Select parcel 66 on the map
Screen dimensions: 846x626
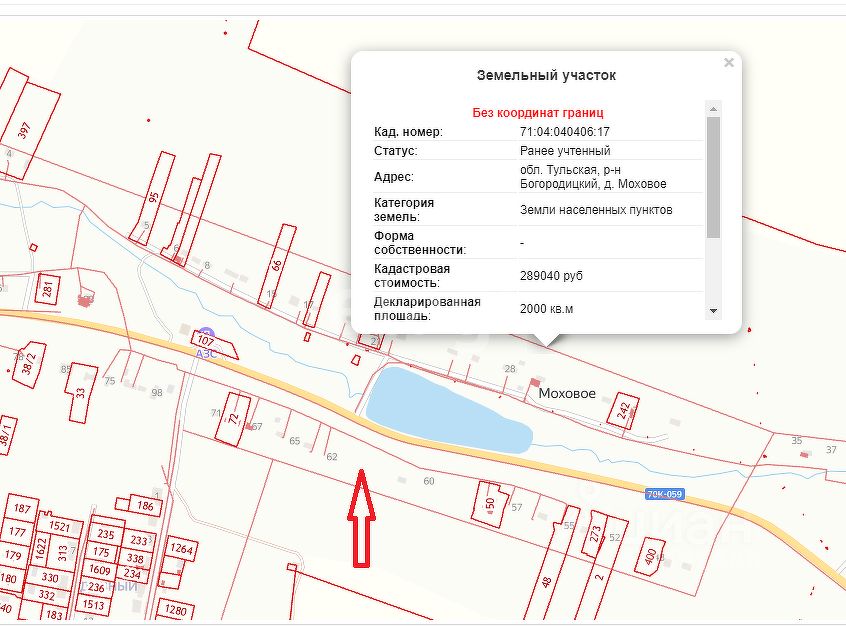coord(277,266)
